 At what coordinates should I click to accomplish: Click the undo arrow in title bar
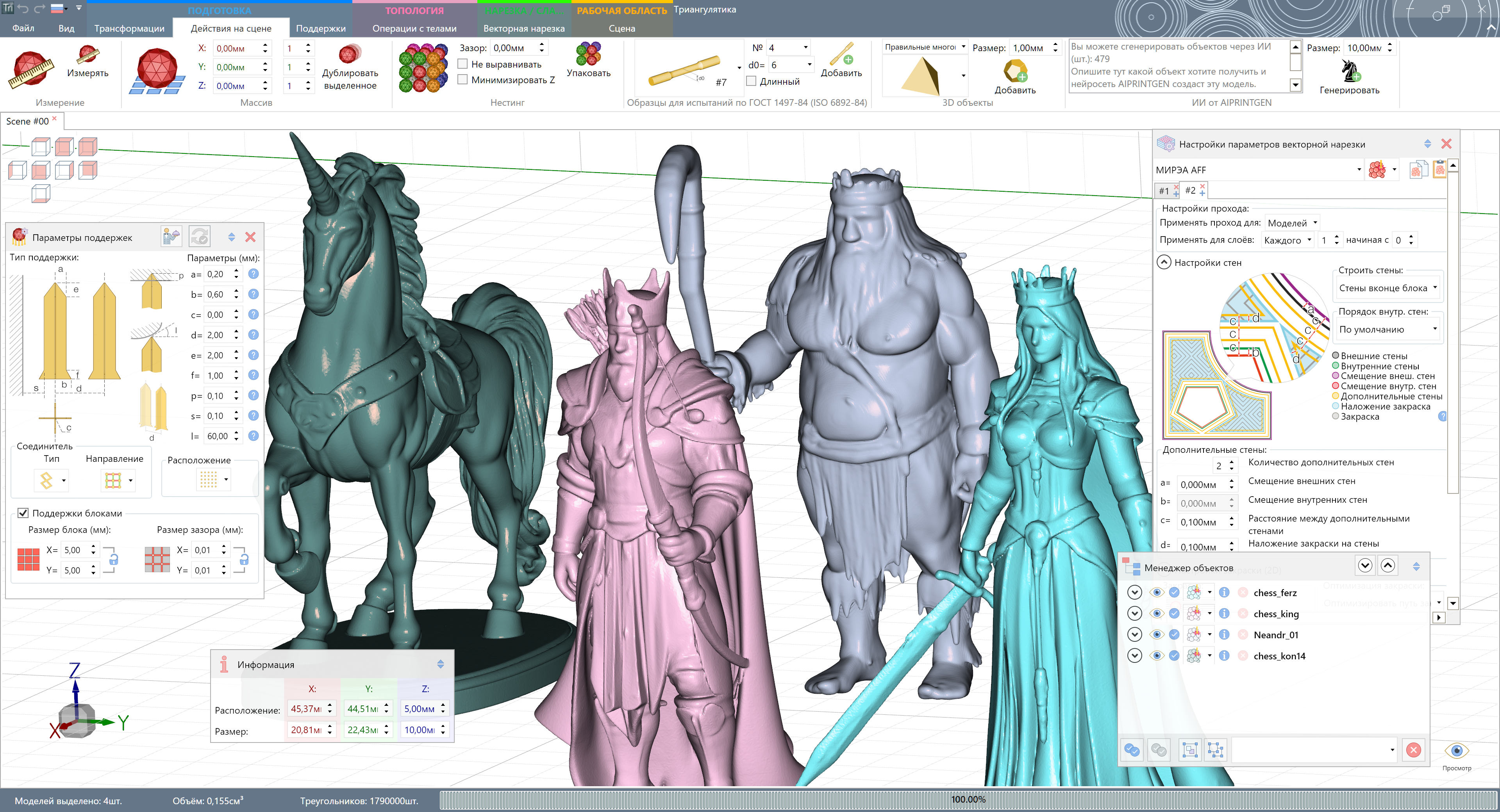pos(23,8)
